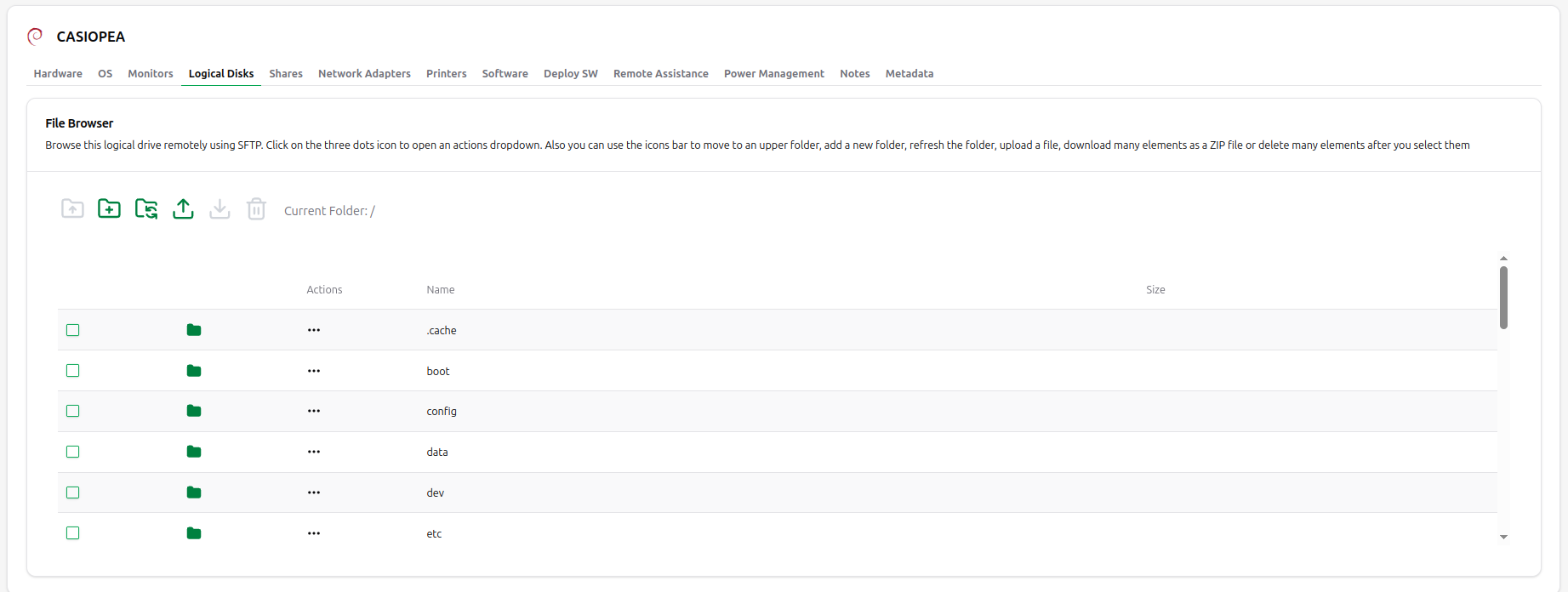Screen dimensions: 1568x592
Task: Switch to the Hardware tab
Action: pos(58,74)
